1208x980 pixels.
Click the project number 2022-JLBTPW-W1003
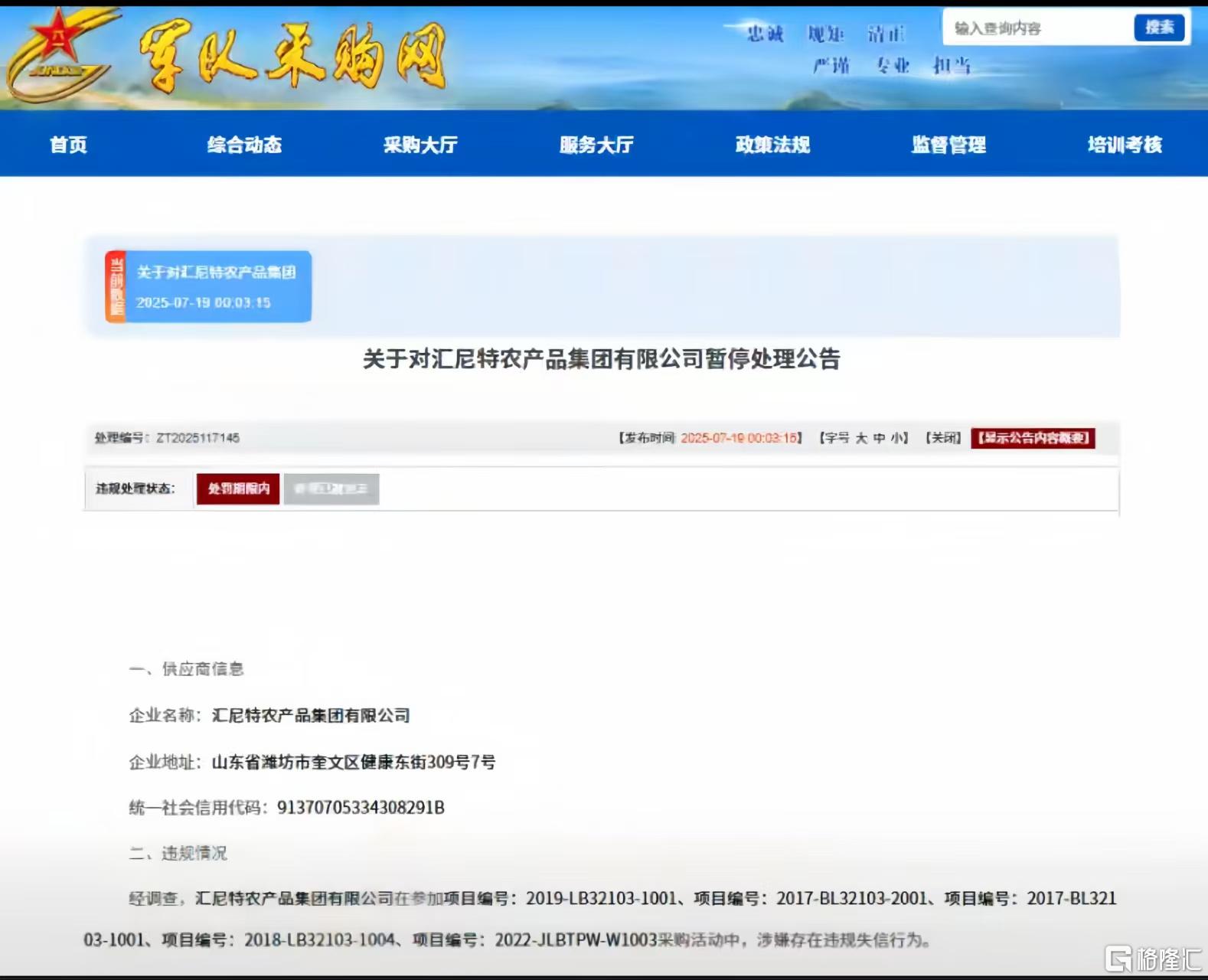point(576,939)
